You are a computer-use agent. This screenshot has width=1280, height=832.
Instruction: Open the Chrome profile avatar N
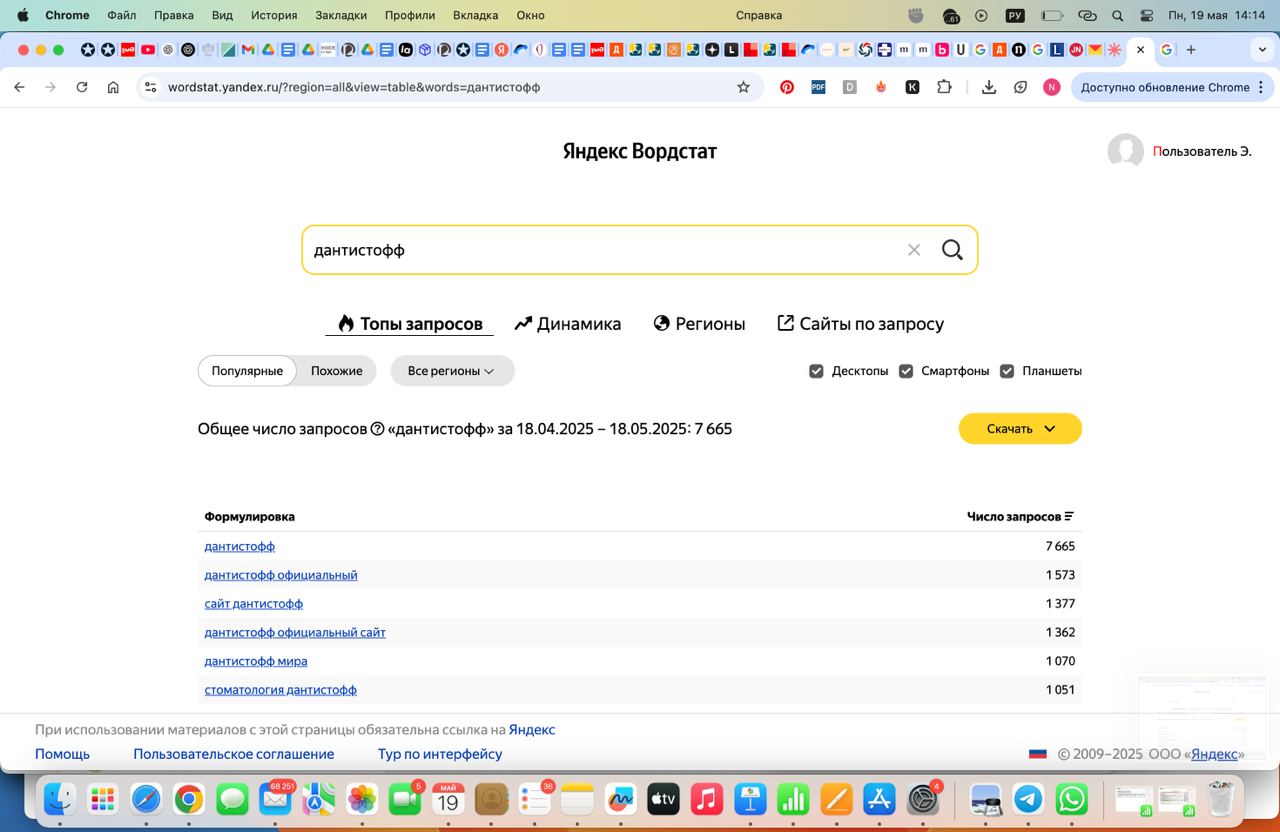[x=1051, y=87]
